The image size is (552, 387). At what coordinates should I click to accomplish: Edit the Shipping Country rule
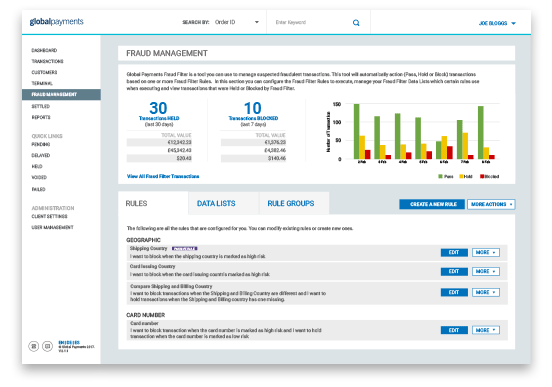point(454,252)
